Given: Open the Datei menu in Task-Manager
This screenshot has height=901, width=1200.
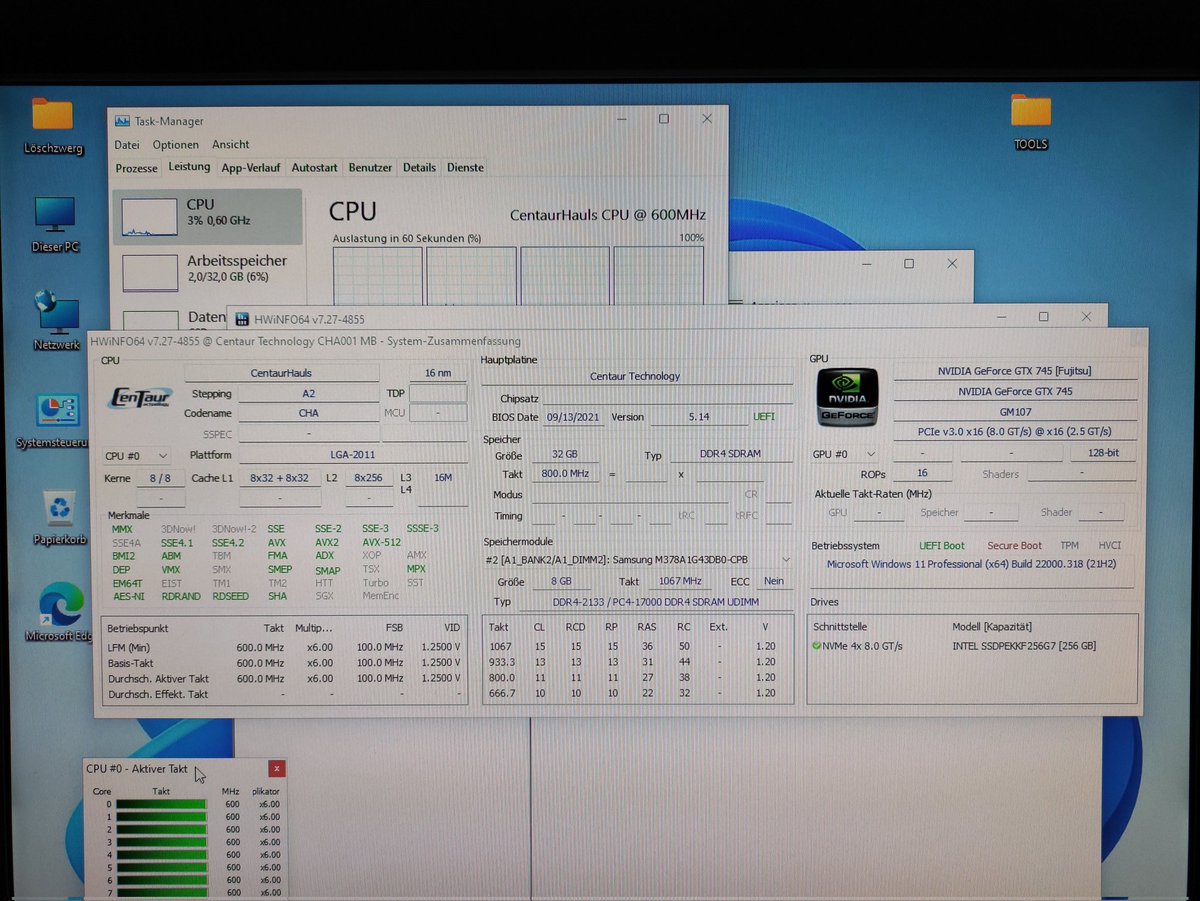Looking at the screenshot, I should pos(127,145).
